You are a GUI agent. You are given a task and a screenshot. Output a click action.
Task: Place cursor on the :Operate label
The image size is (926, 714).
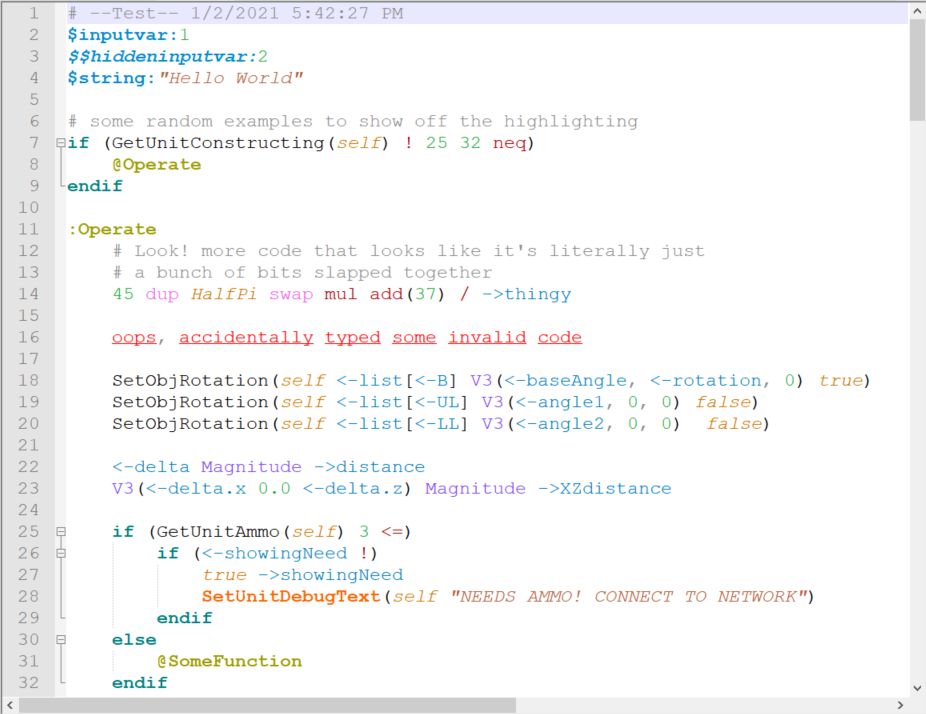112,229
